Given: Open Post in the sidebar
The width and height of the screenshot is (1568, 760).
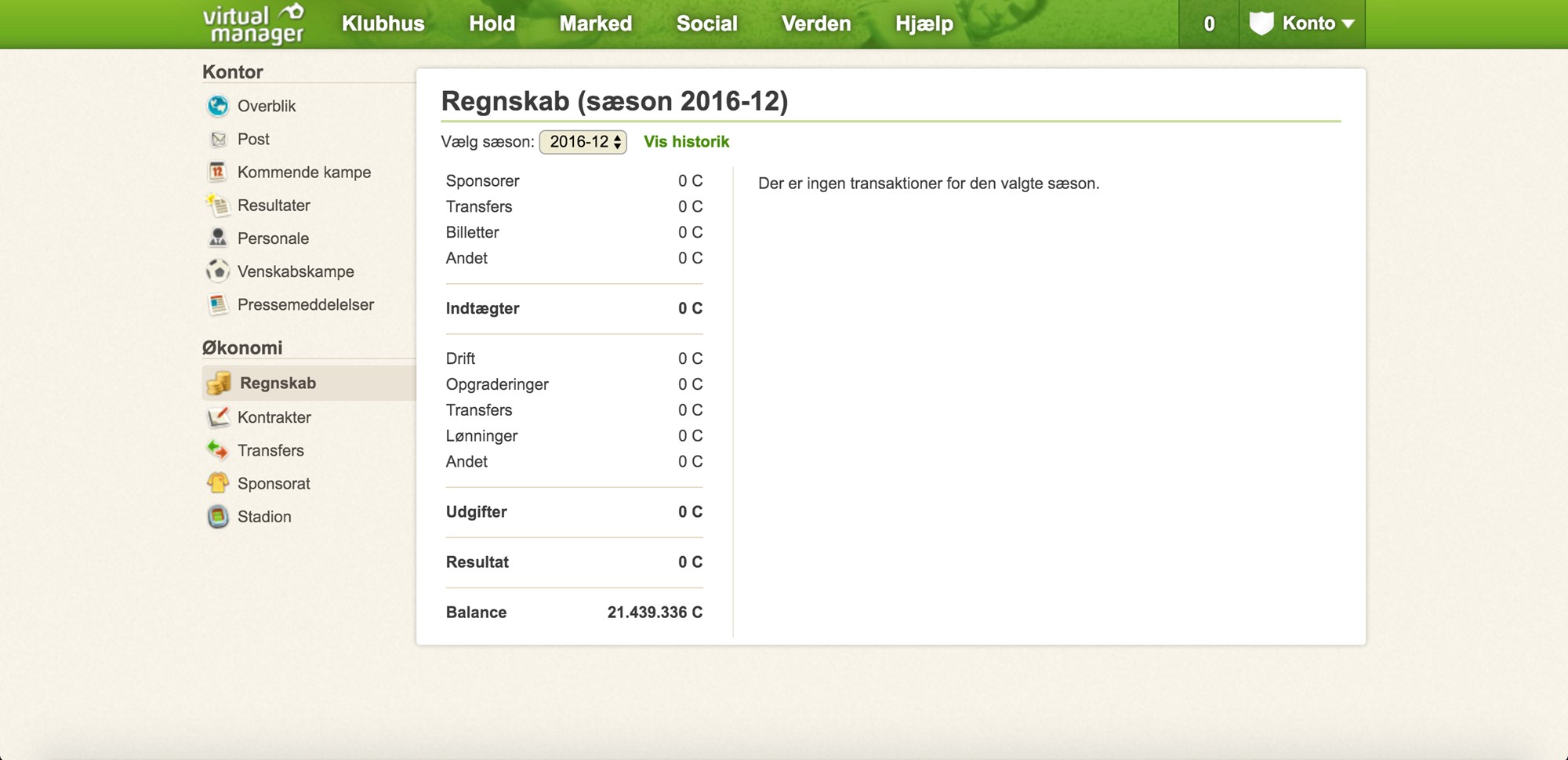Looking at the screenshot, I should (x=253, y=139).
